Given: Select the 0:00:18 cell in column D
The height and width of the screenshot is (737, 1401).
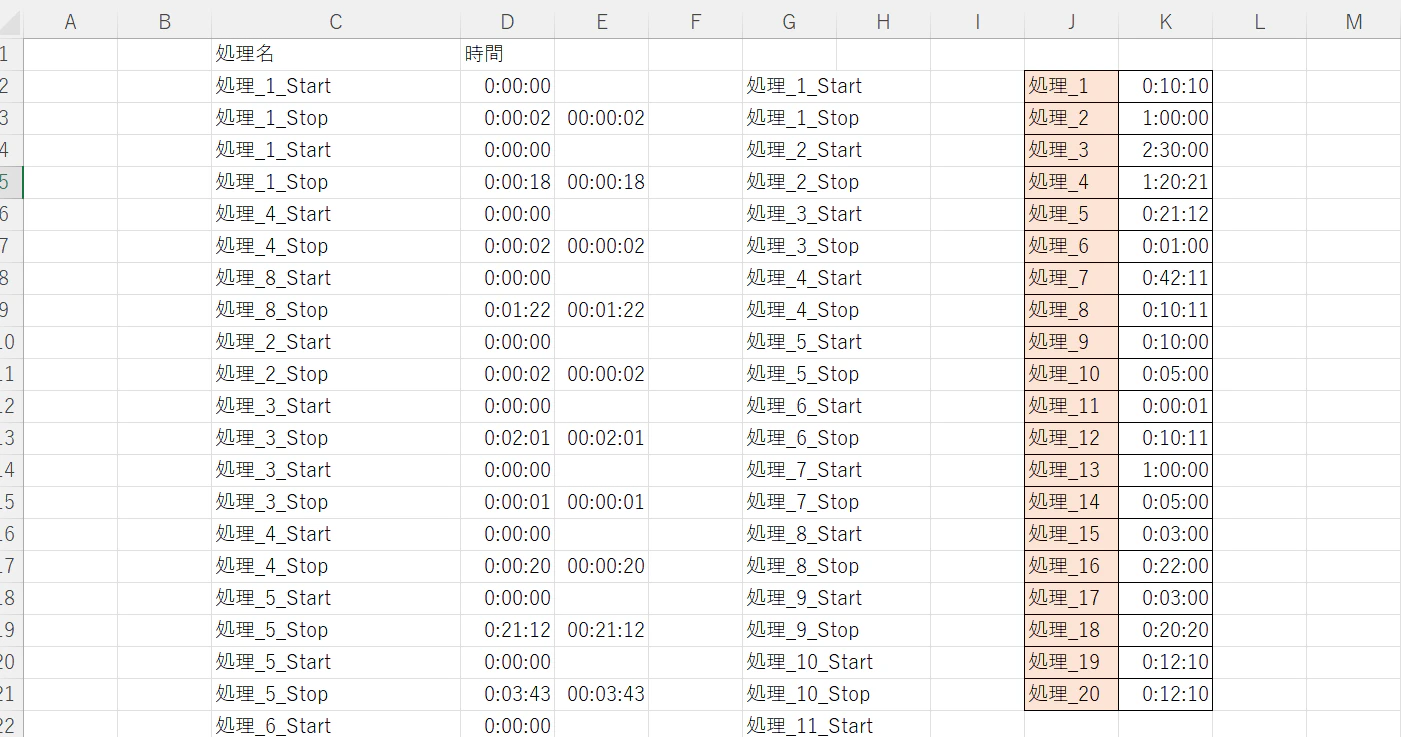Looking at the screenshot, I should click(x=507, y=182).
